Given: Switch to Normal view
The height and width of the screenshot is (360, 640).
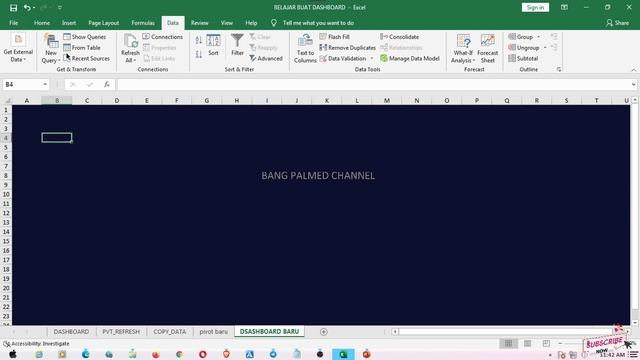Looking at the screenshot, I should (x=508, y=344).
